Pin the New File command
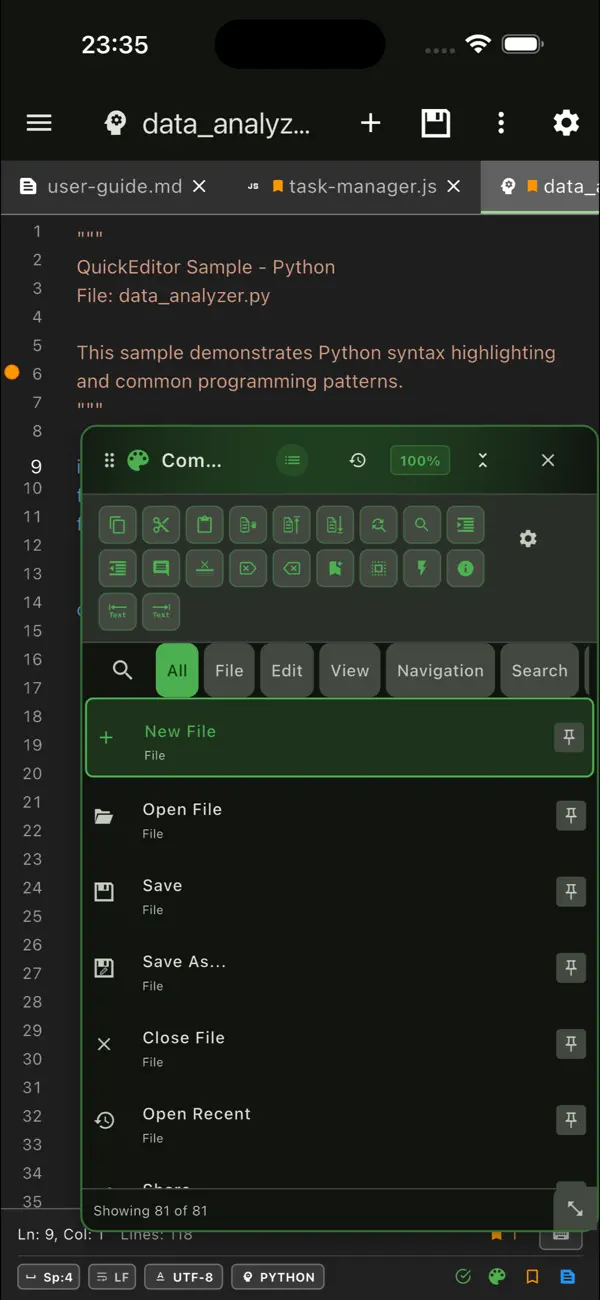This screenshot has width=600, height=1300. [568, 737]
